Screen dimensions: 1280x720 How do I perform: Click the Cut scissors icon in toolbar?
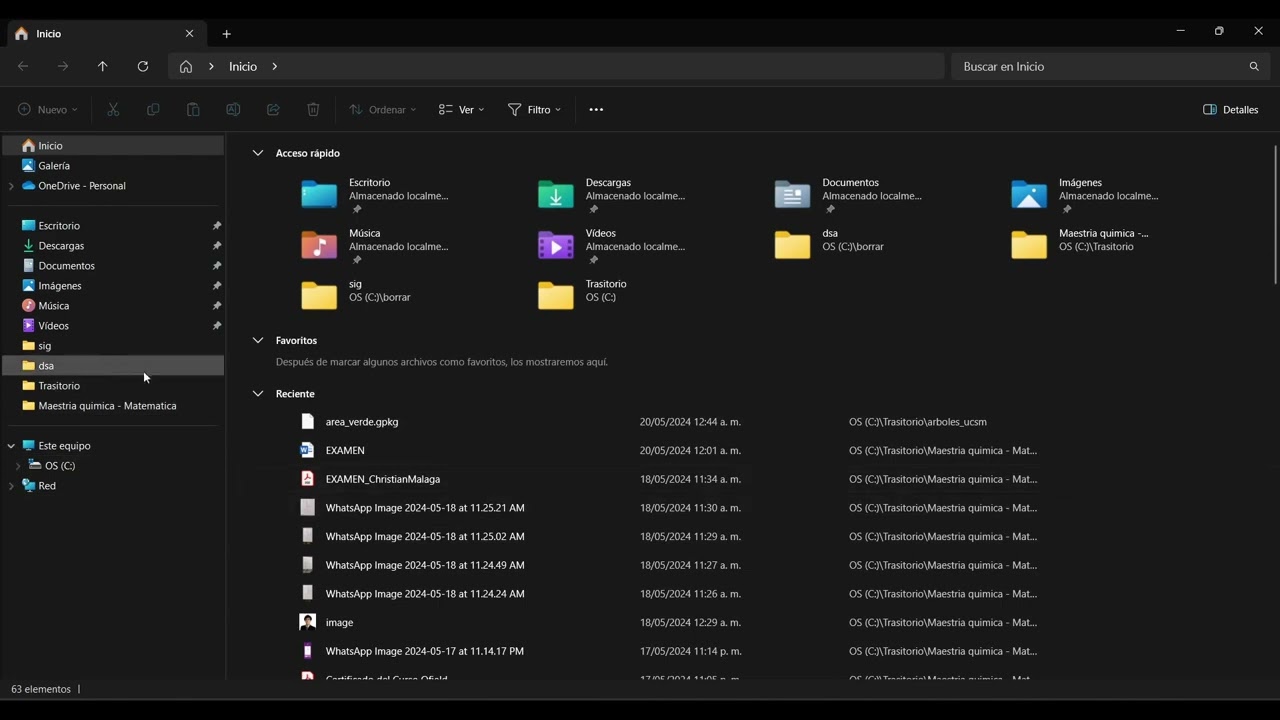(x=113, y=110)
